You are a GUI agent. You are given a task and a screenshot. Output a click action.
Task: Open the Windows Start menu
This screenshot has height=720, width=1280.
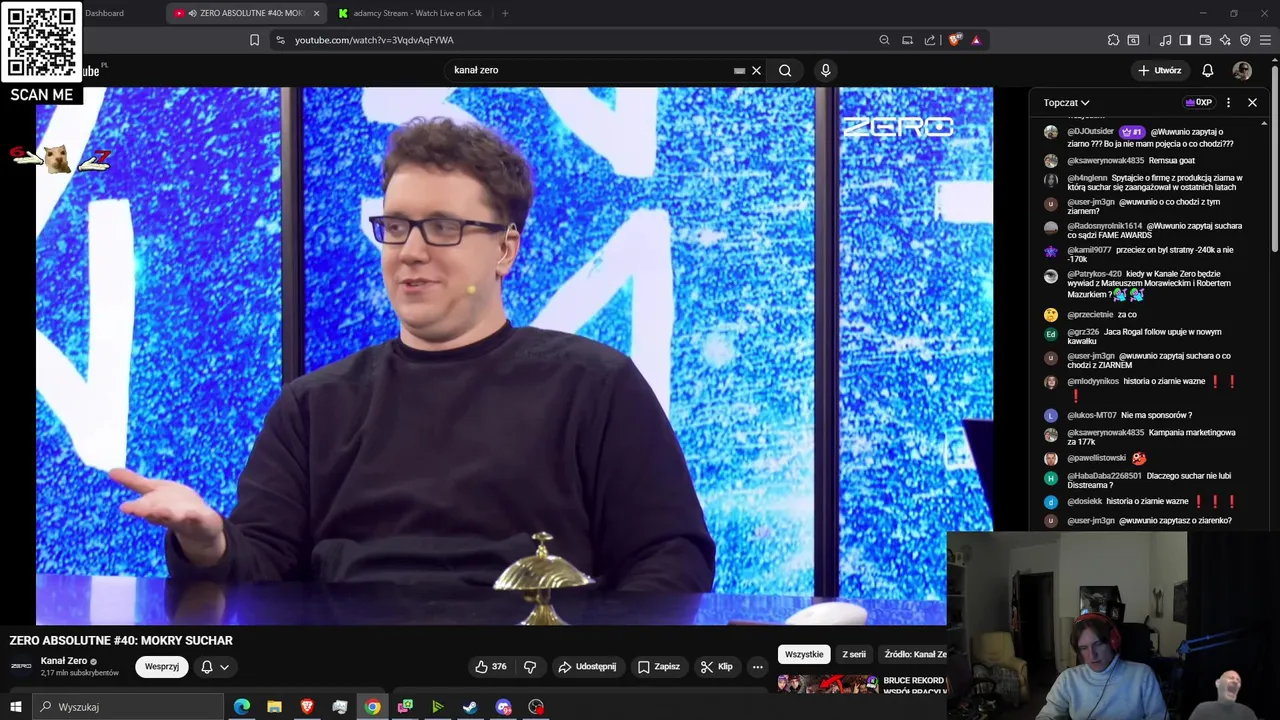coord(15,707)
